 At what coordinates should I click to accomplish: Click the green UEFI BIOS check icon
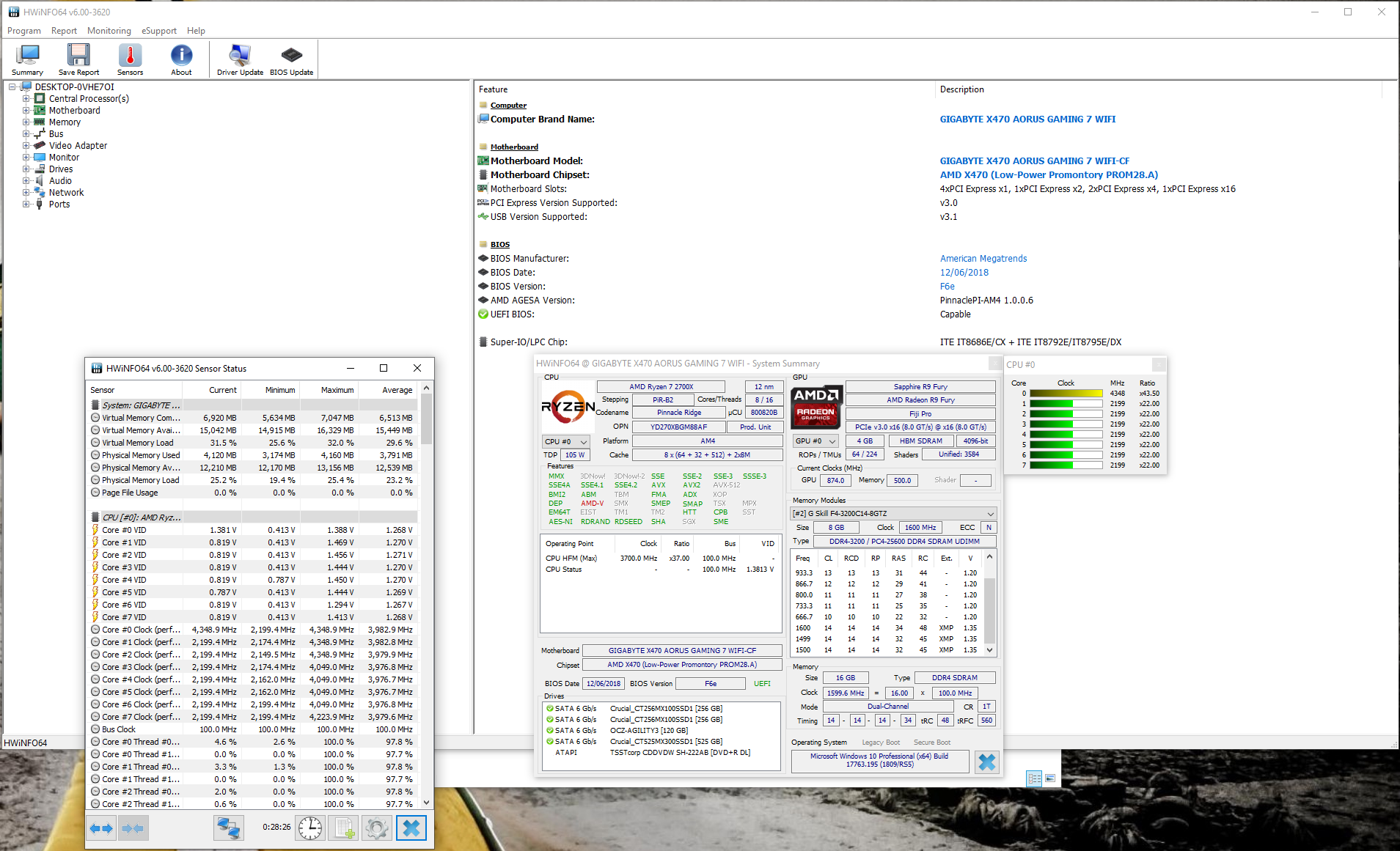(483, 314)
